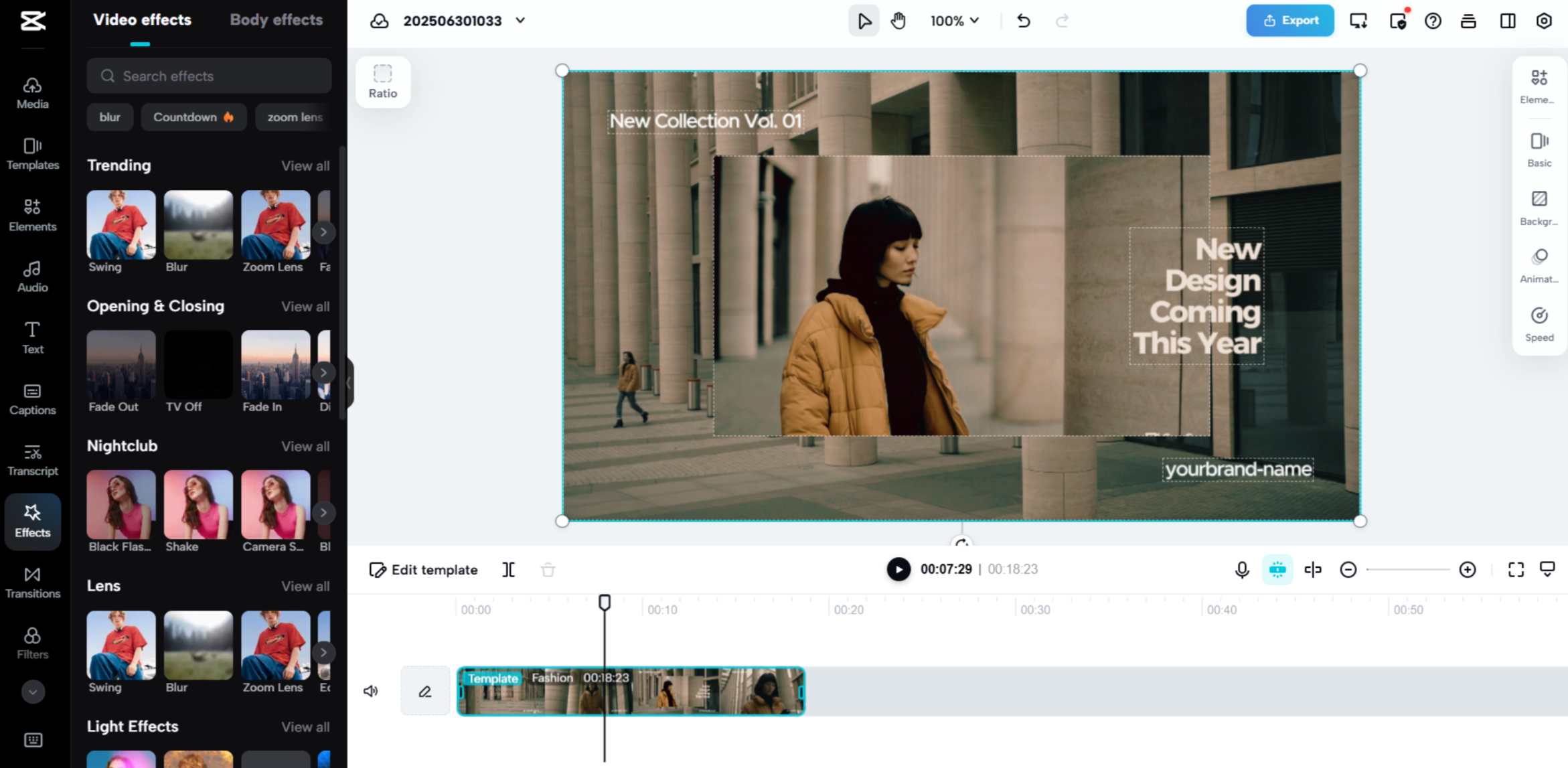1568x768 pixels.
Task: Toggle the timeline magnet snapping button
Action: click(1277, 570)
